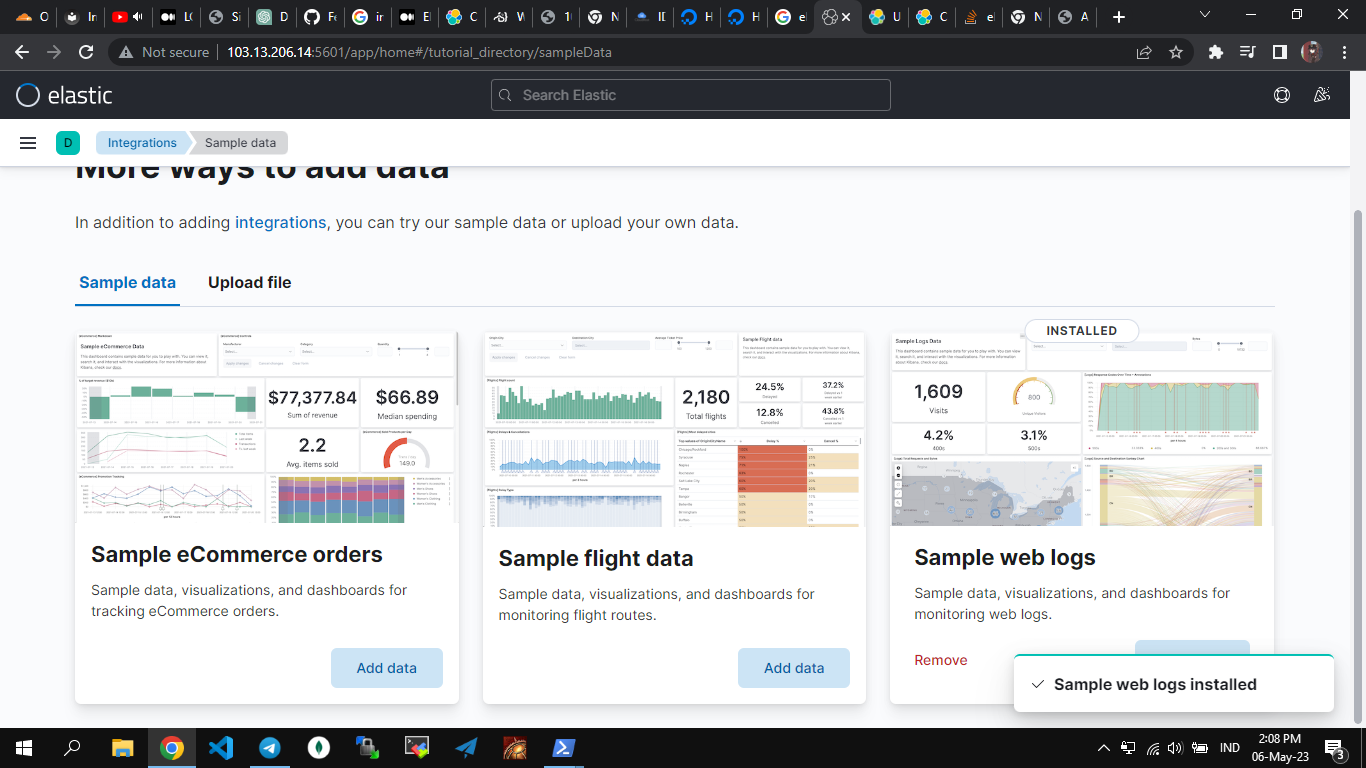Open Visual Studio Code from the taskbar
This screenshot has height=768, width=1366.
tap(220, 748)
